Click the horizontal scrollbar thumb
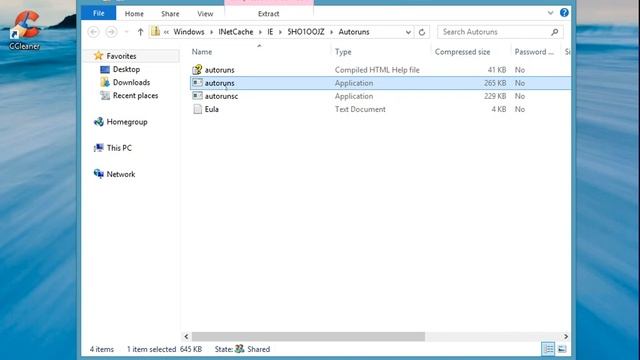The width and height of the screenshot is (640, 360). pyautogui.click(x=308, y=336)
